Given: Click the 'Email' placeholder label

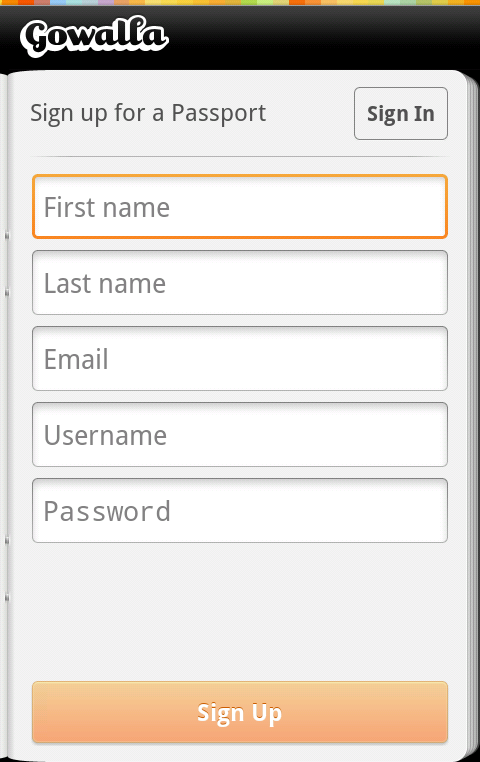Looking at the screenshot, I should pos(76,360).
